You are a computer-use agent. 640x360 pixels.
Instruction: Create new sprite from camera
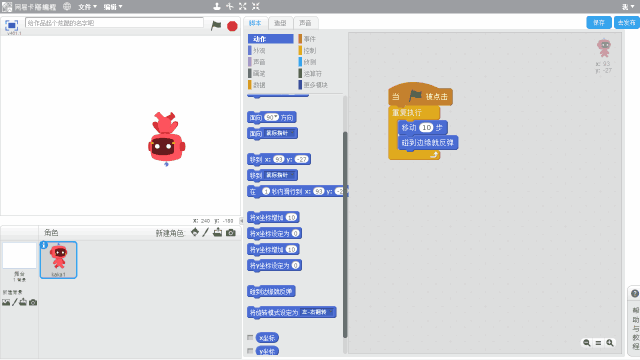tap(231, 233)
